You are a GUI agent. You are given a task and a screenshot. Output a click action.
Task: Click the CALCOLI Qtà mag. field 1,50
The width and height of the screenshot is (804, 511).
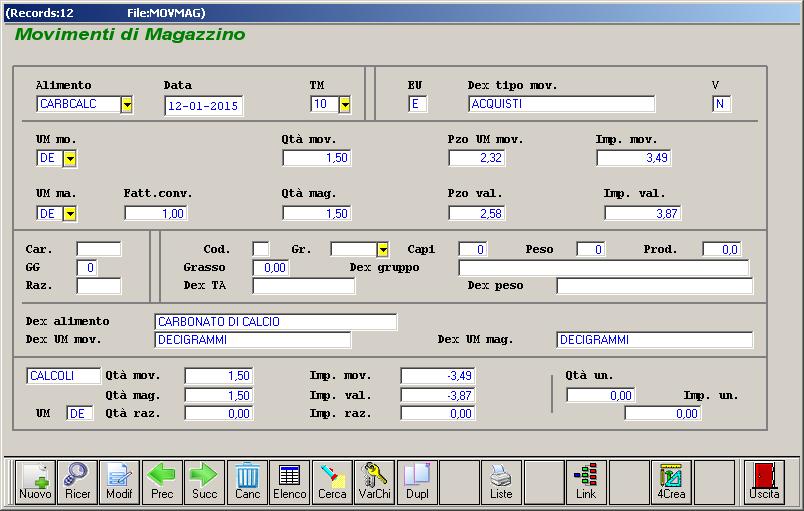pyautogui.click(x=219, y=395)
